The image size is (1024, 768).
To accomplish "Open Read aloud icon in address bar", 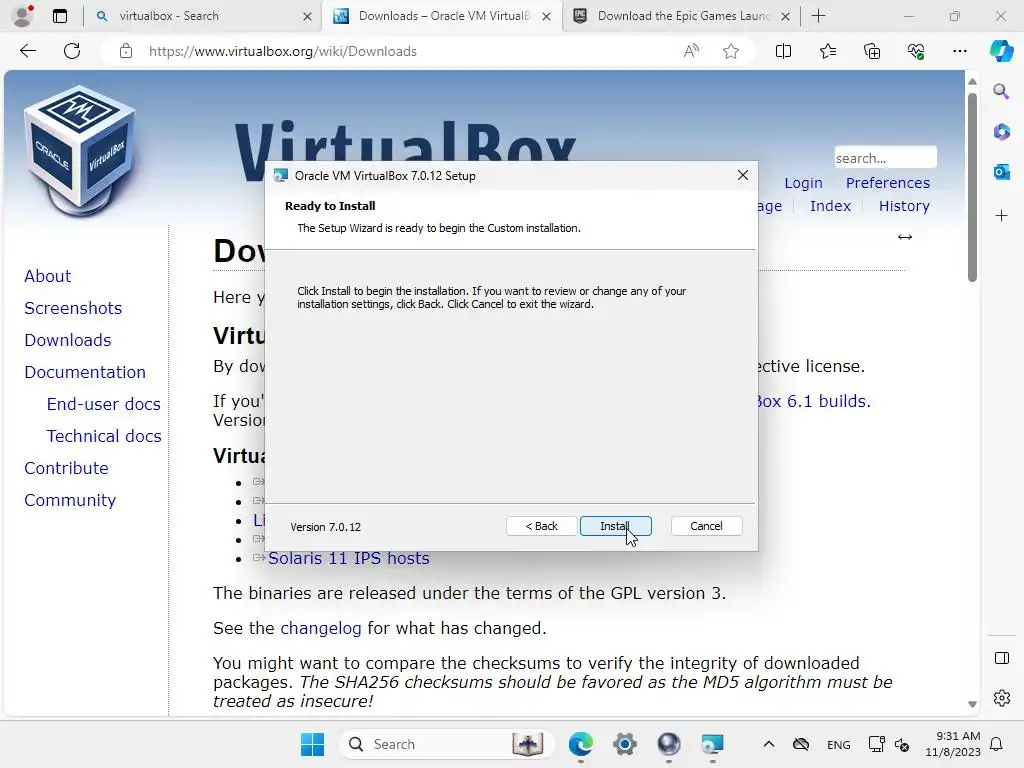I will [x=691, y=51].
